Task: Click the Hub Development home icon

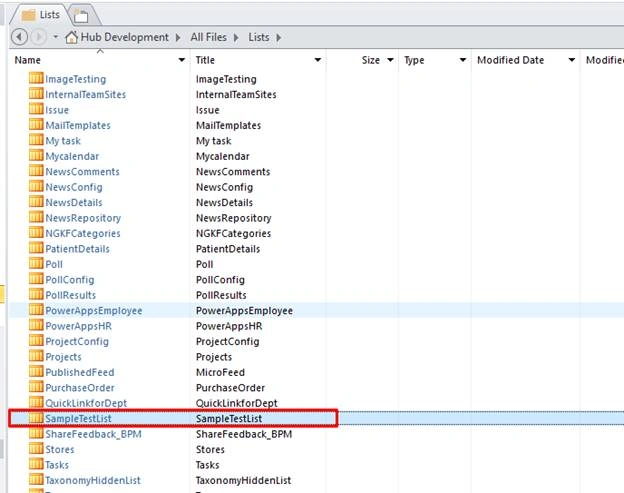Action: 71,37
